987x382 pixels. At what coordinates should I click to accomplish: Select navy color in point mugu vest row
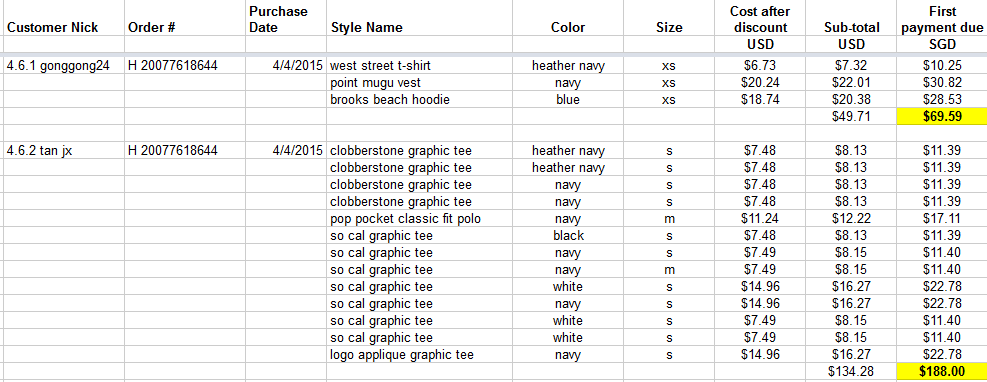click(x=568, y=82)
